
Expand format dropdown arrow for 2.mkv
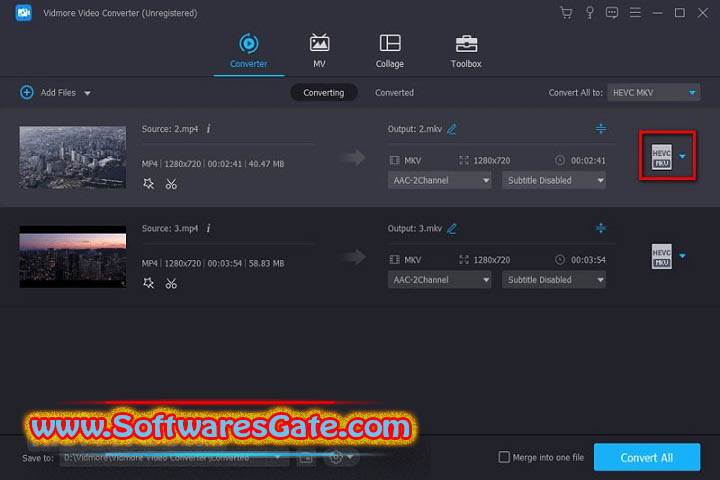click(x=683, y=156)
